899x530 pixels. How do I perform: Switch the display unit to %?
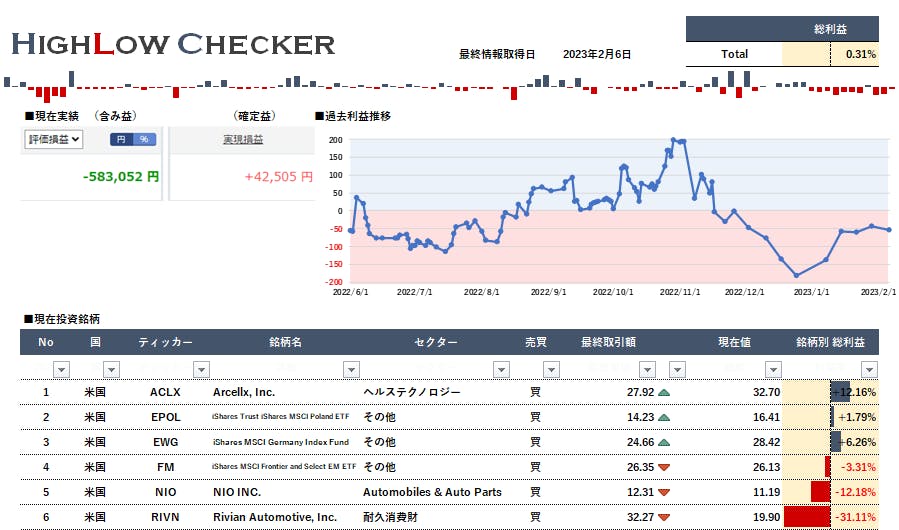click(144, 140)
